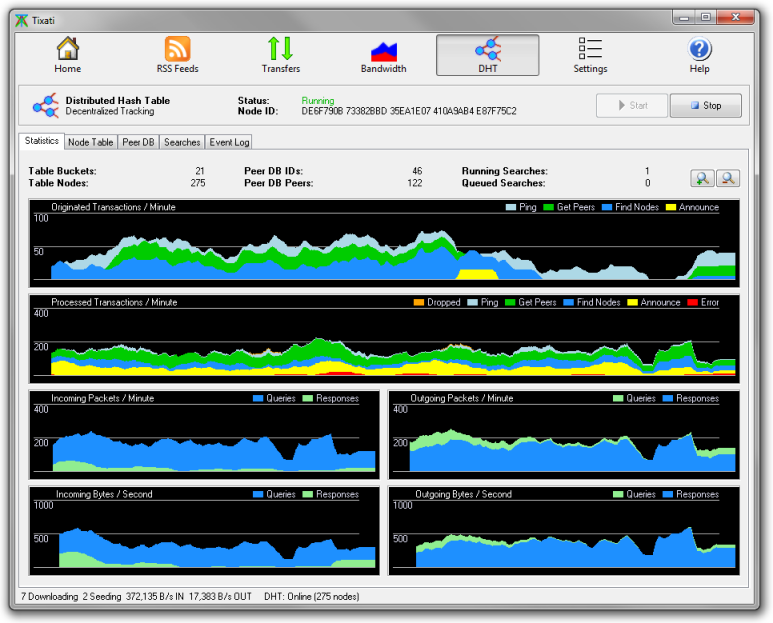
Task: Open the RSS Feeds section
Action: [x=177, y=55]
